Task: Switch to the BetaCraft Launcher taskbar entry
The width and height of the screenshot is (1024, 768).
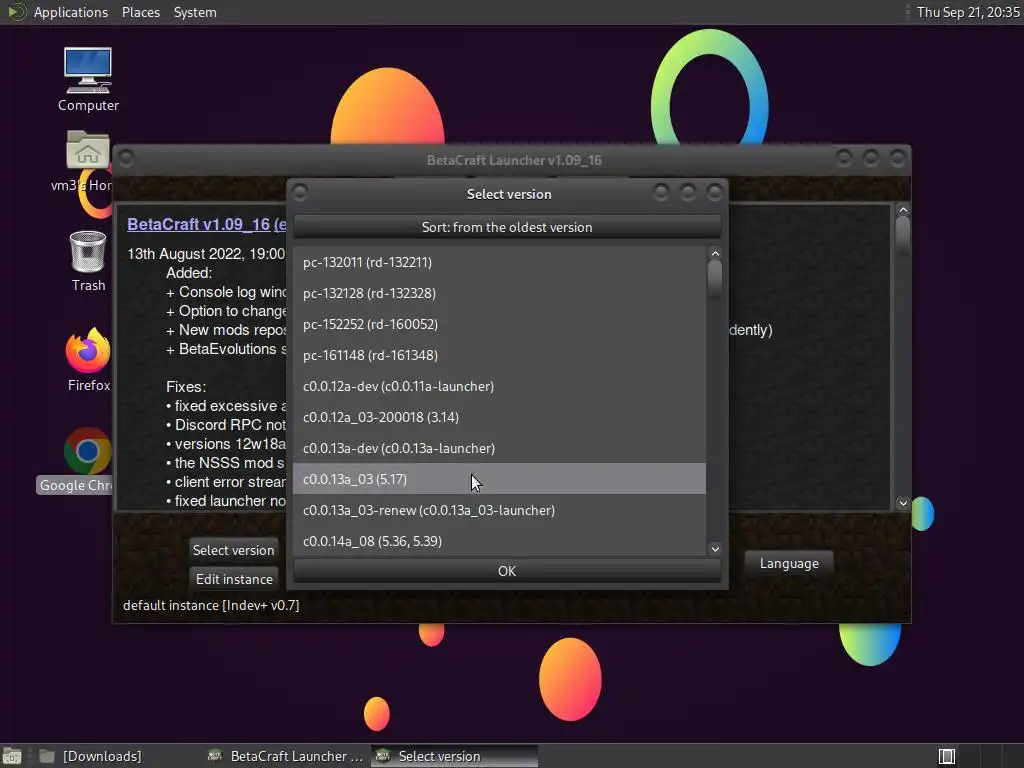Action: (285, 756)
